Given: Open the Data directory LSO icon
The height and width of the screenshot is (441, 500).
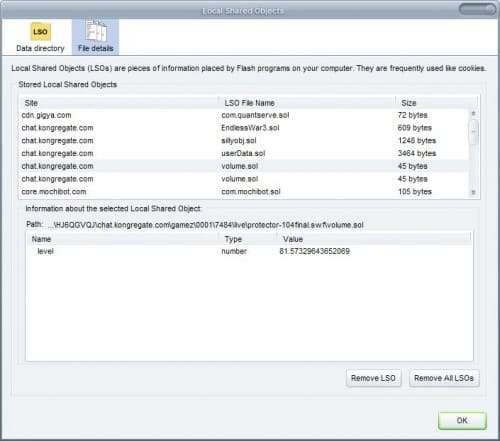Looking at the screenshot, I should [x=40, y=32].
